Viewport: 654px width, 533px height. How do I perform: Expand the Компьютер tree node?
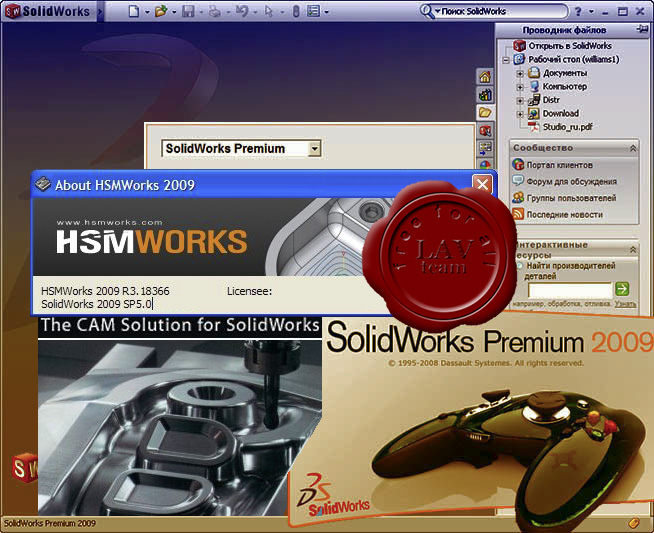tap(520, 87)
